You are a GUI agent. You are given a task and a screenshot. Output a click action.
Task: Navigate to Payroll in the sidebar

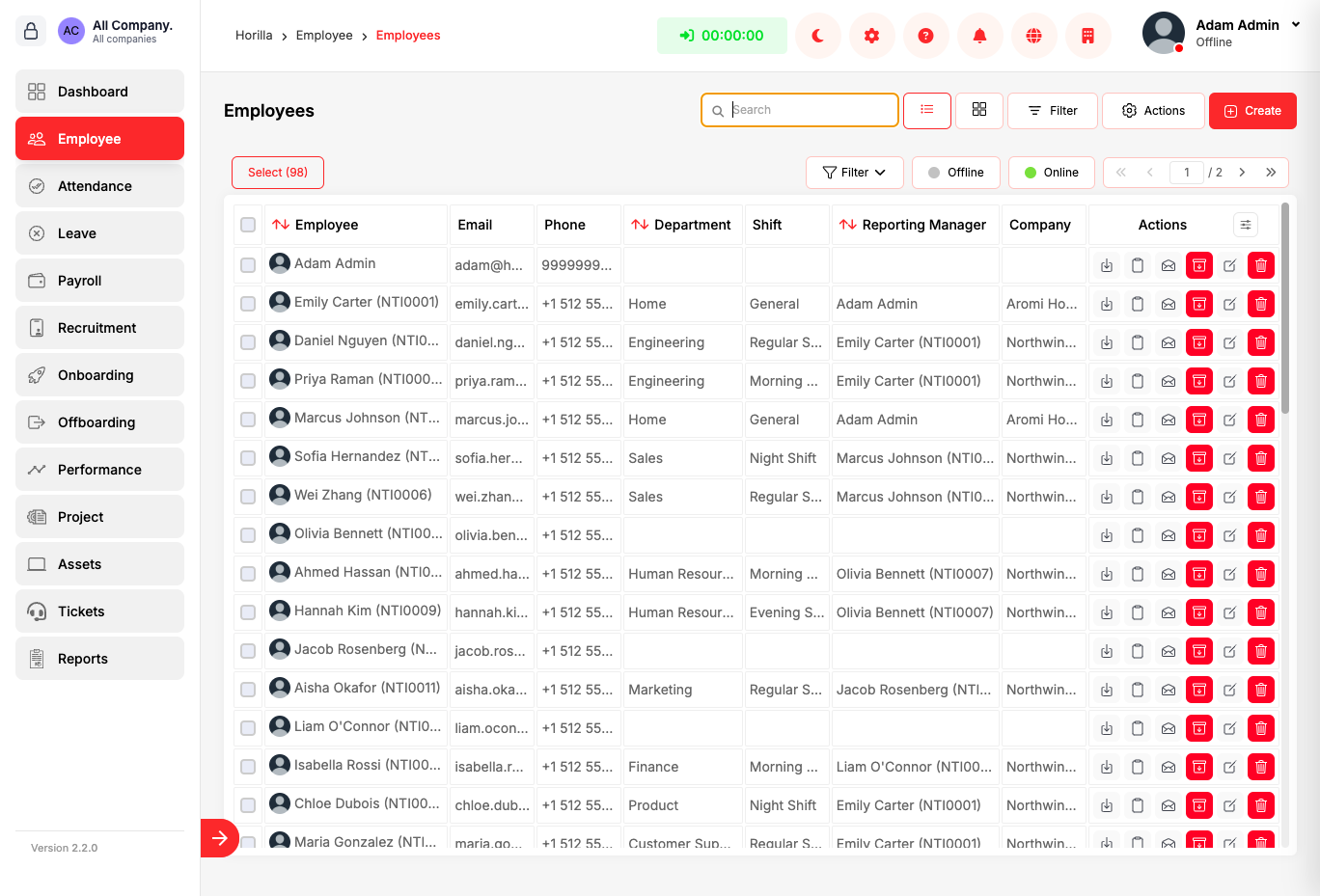click(x=100, y=281)
